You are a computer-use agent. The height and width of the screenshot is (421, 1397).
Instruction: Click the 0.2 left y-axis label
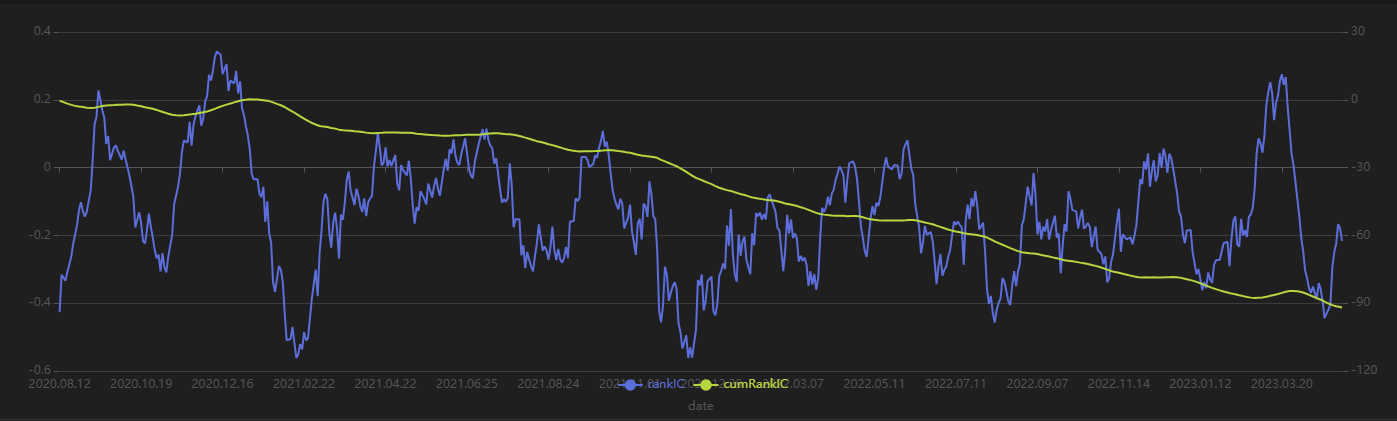[x=42, y=100]
